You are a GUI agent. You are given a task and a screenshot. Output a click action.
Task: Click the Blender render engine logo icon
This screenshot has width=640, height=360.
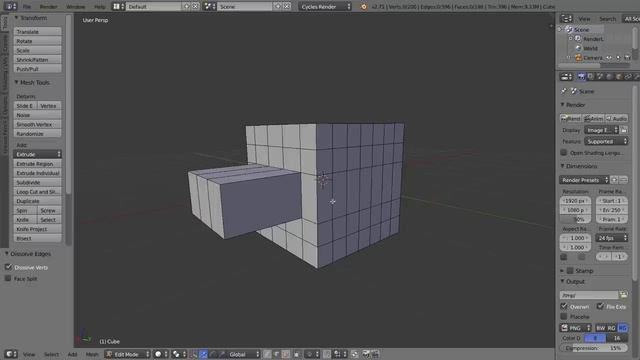coord(363,7)
